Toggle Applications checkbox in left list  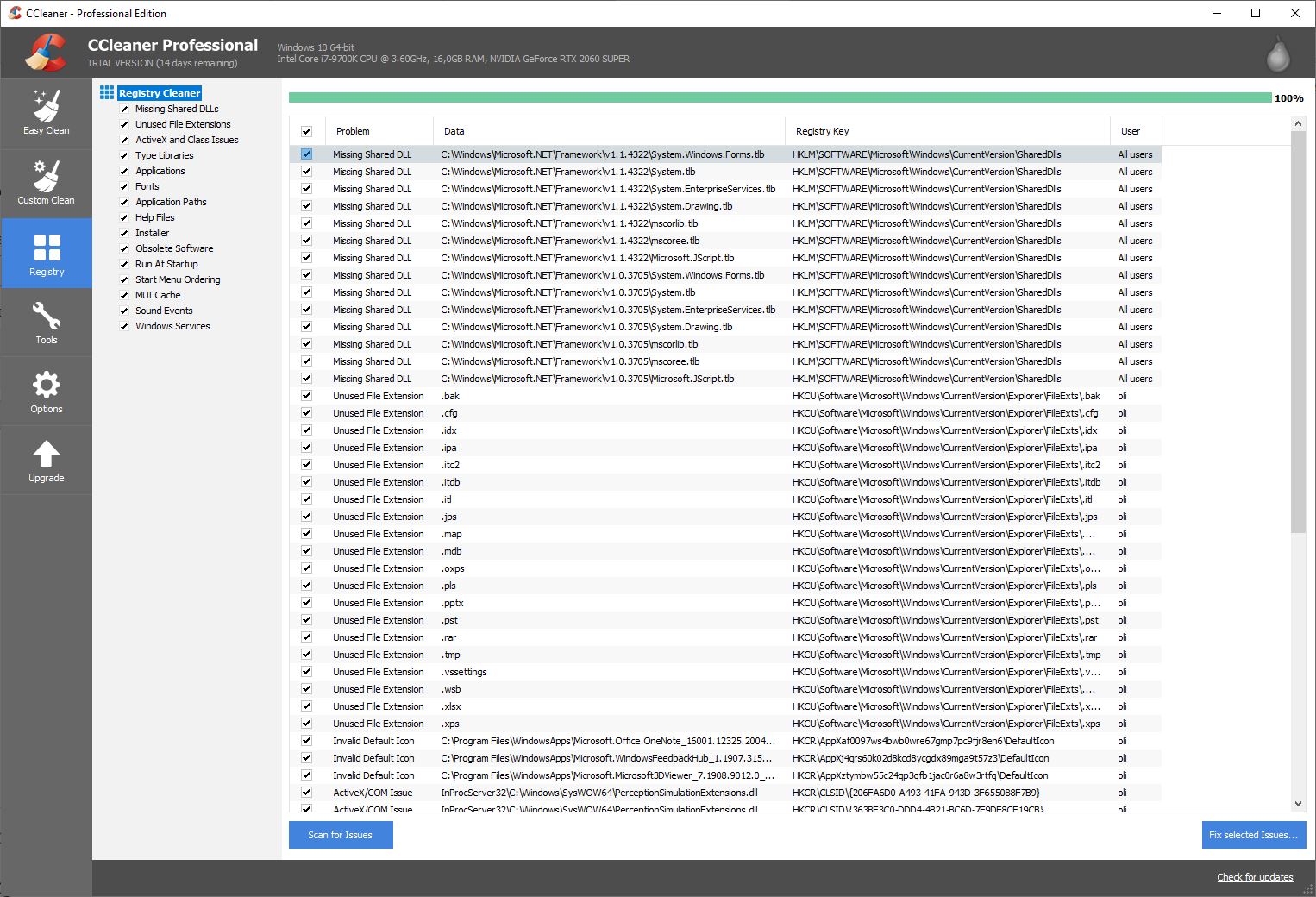pos(124,171)
